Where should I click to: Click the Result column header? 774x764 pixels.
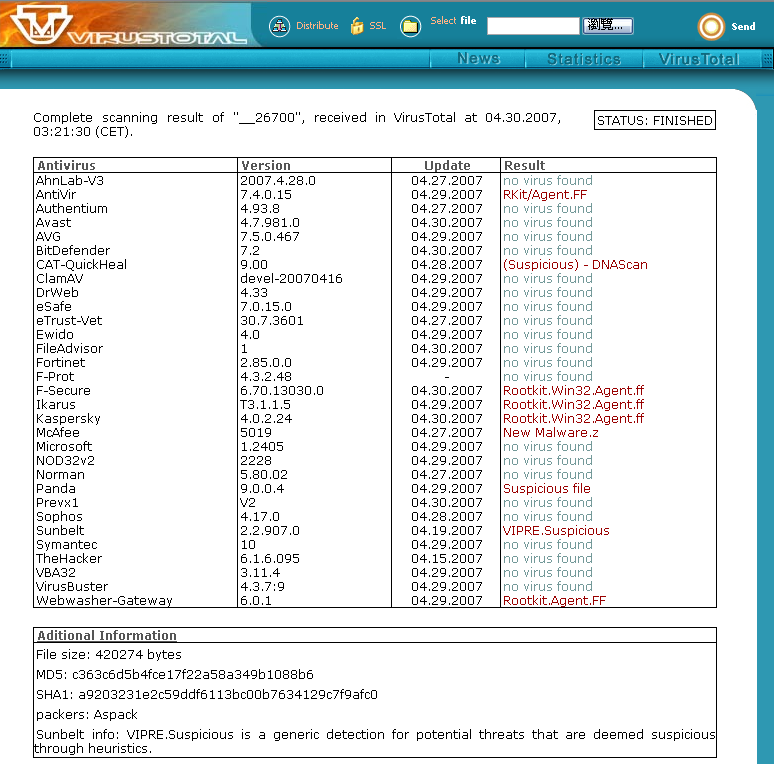[524, 165]
